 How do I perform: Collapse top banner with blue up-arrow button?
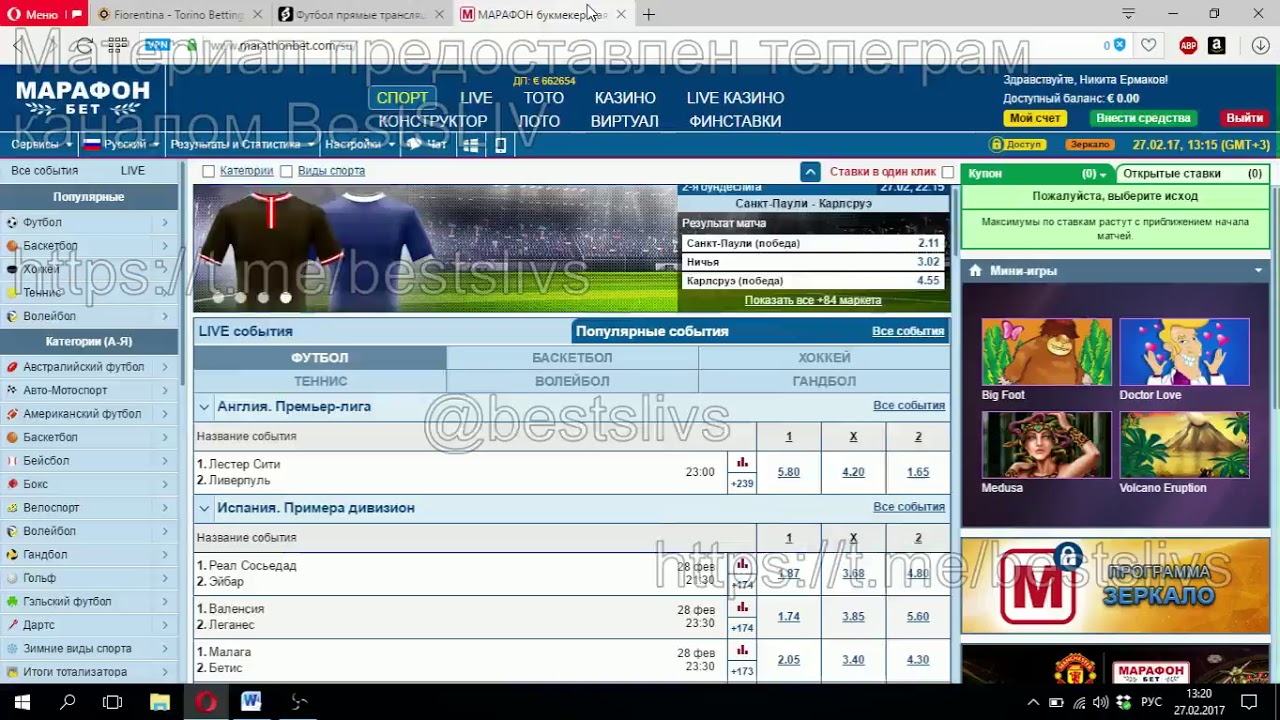[x=810, y=172]
